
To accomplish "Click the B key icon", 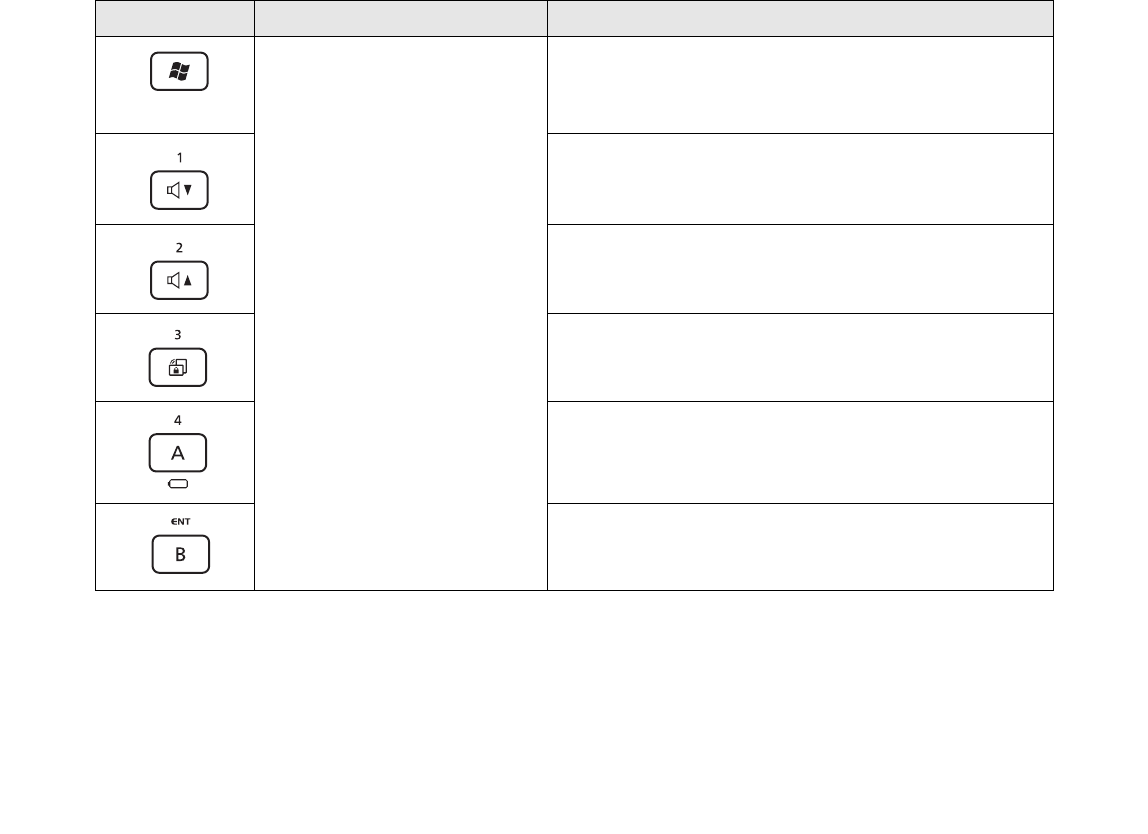I will [x=181, y=554].
